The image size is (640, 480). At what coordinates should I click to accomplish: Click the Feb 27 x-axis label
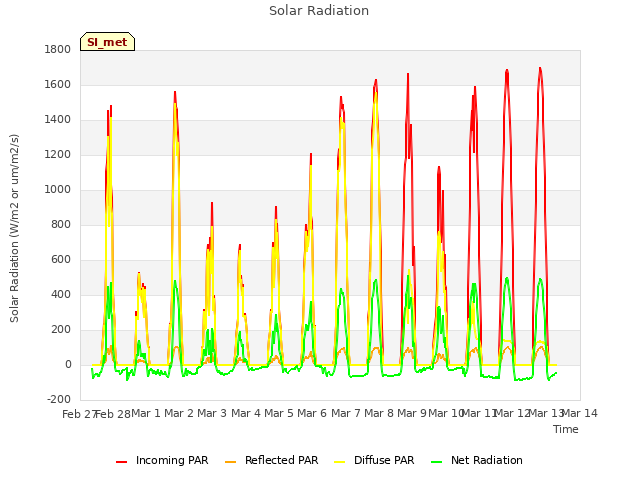[79, 414]
